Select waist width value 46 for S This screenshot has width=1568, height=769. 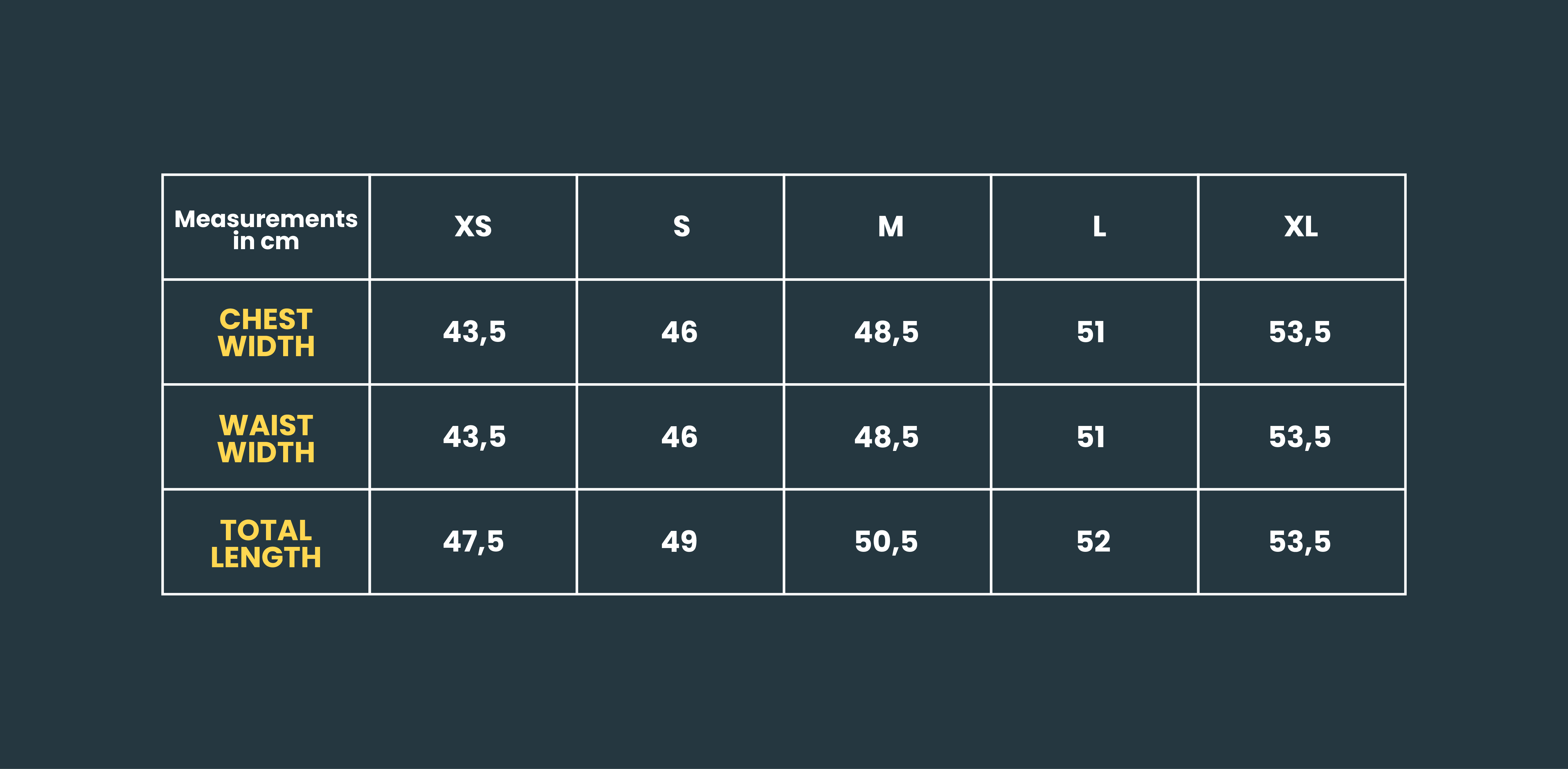click(x=679, y=437)
